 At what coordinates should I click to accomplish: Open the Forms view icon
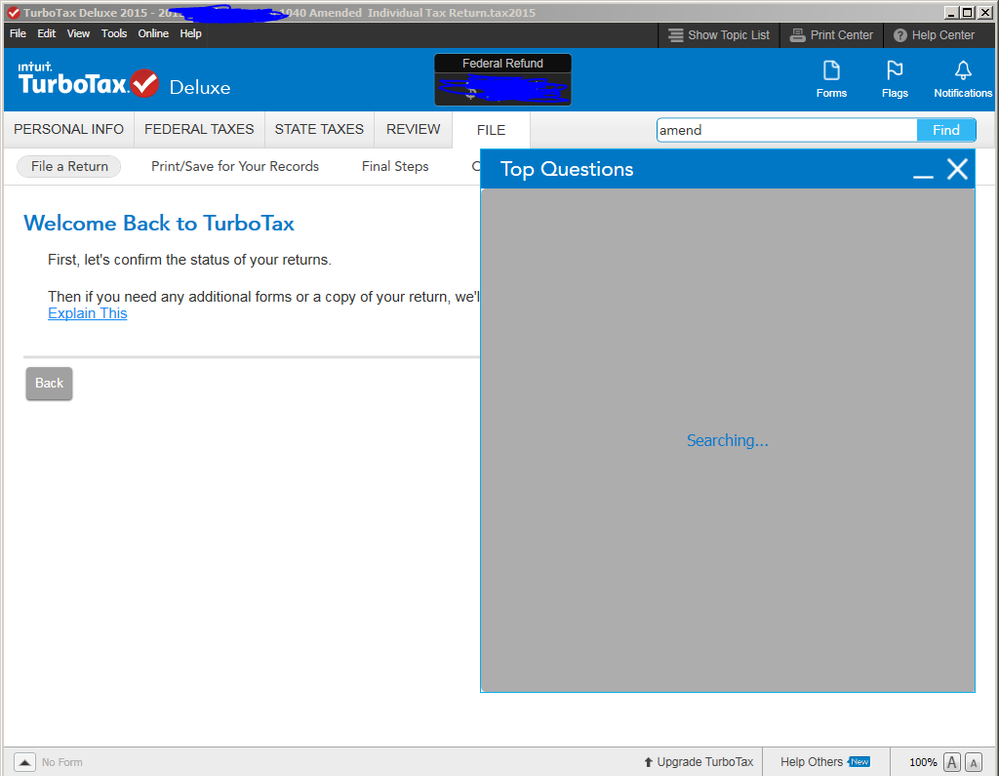(831, 78)
